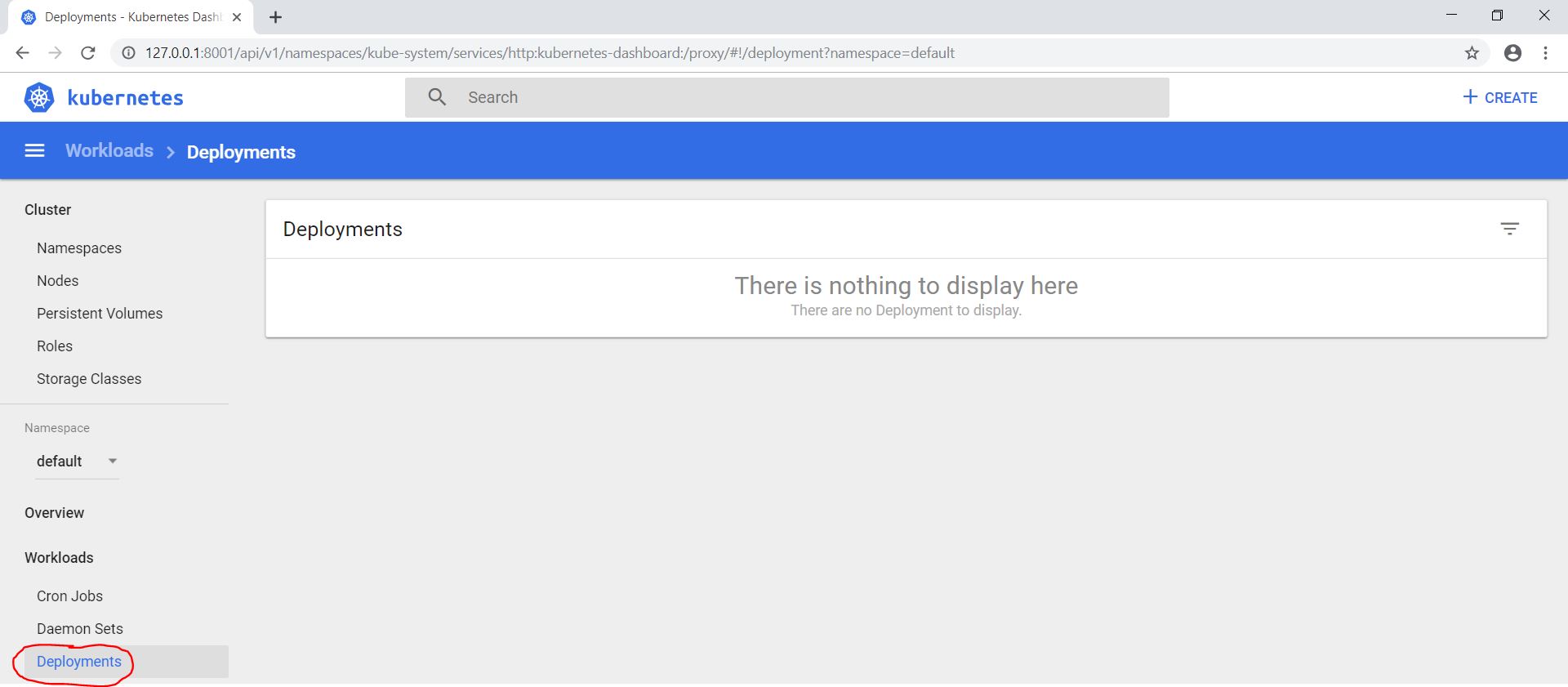Image resolution: width=1568 pixels, height=687 pixels.
Task: Open Namespaces in the Cluster menu
Action: tap(79, 248)
